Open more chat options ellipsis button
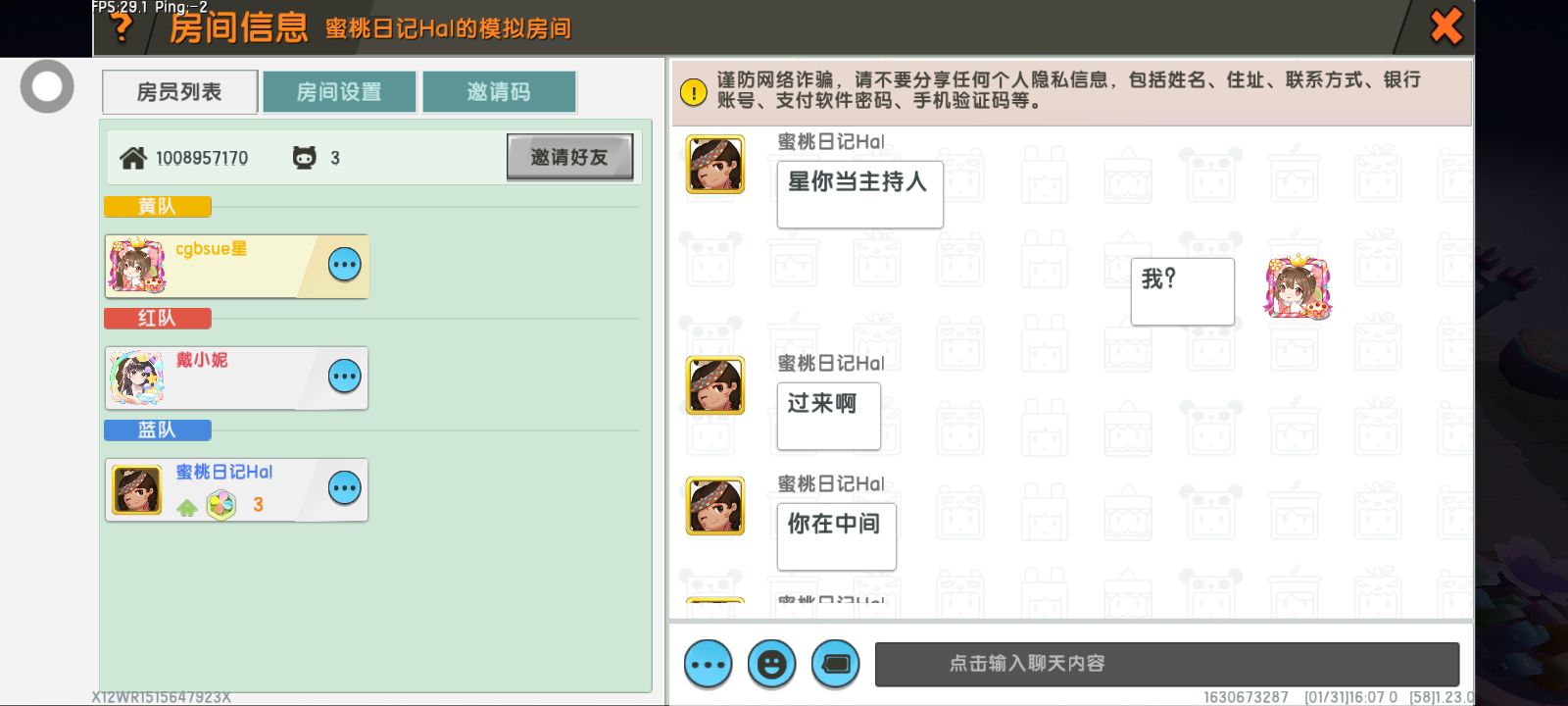Viewport: 1568px width, 706px height. click(708, 665)
